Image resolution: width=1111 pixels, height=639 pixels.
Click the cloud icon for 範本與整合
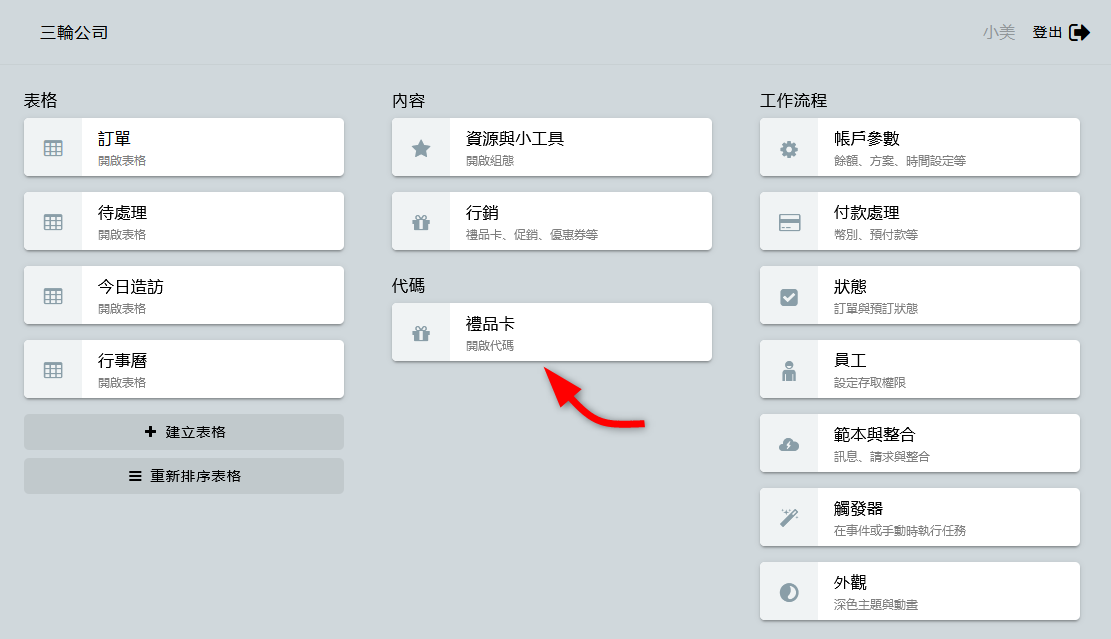(x=789, y=444)
